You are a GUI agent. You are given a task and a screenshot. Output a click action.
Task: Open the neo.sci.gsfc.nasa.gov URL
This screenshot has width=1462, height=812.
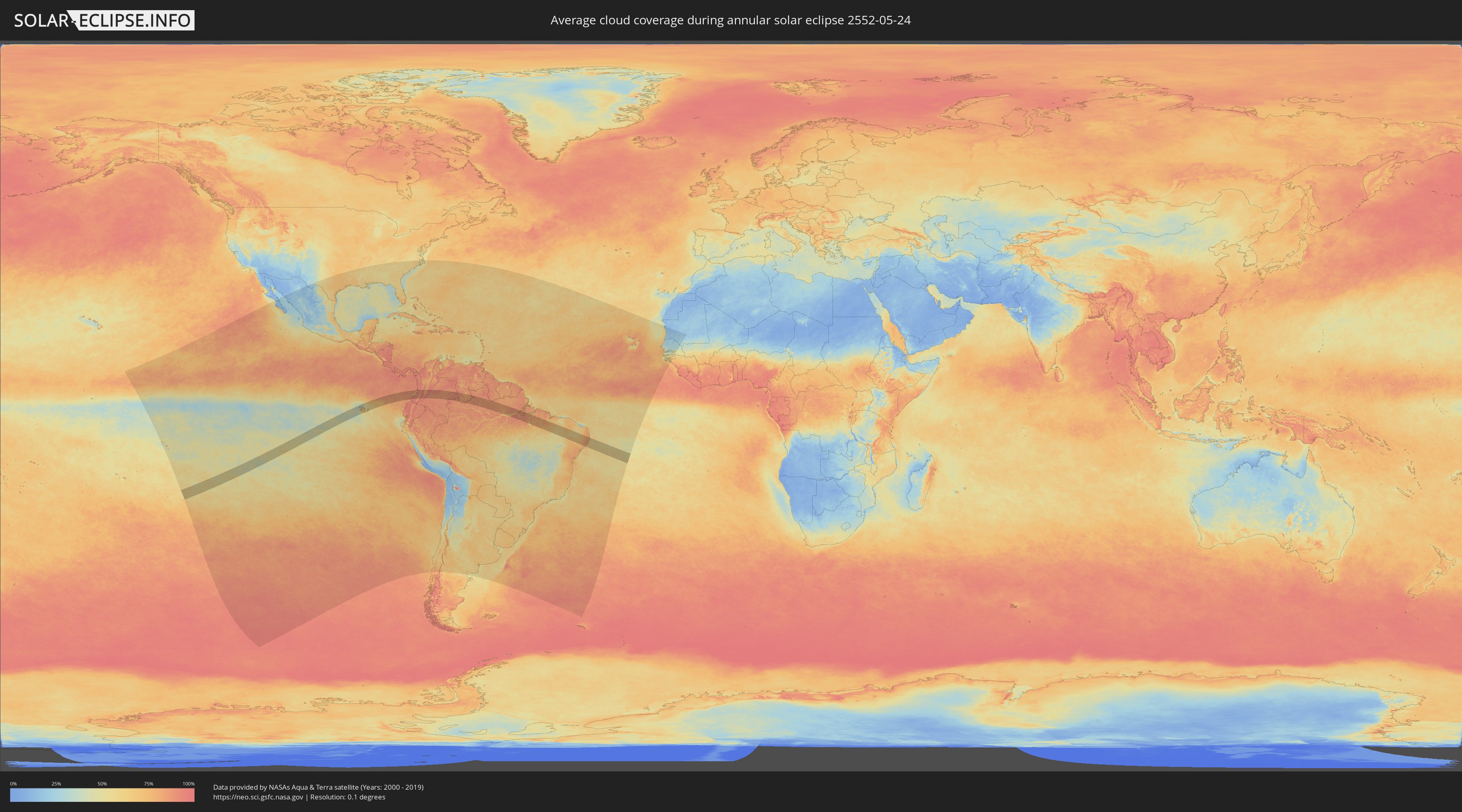tap(258, 797)
